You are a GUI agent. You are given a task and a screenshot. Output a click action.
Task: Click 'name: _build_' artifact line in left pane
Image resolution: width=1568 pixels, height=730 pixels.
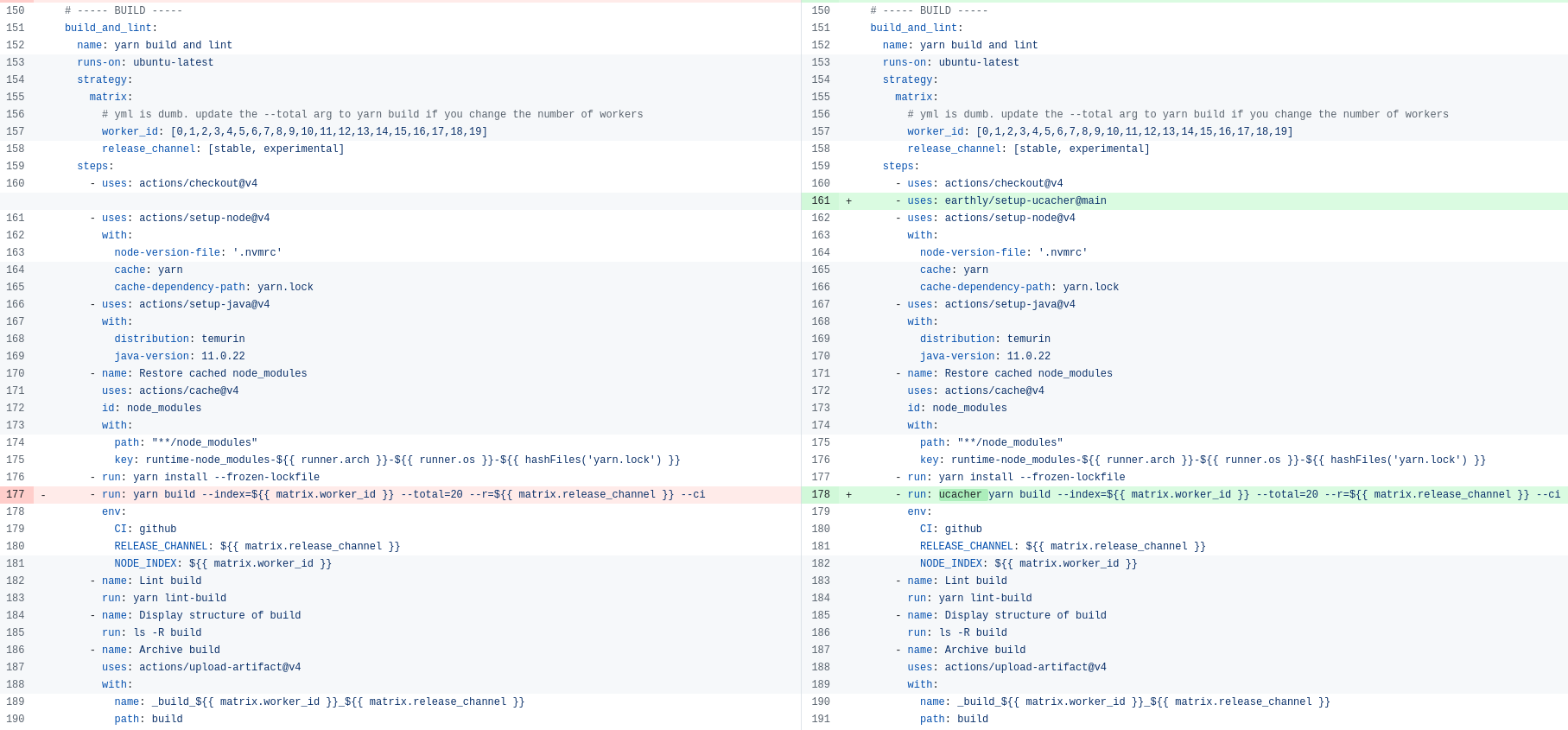click(320, 701)
